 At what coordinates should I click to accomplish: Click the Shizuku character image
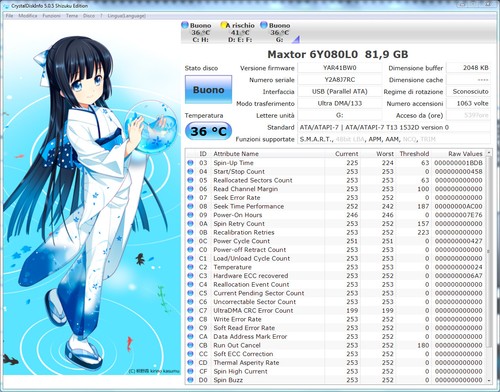pyautogui.click(x=92, y=198)
